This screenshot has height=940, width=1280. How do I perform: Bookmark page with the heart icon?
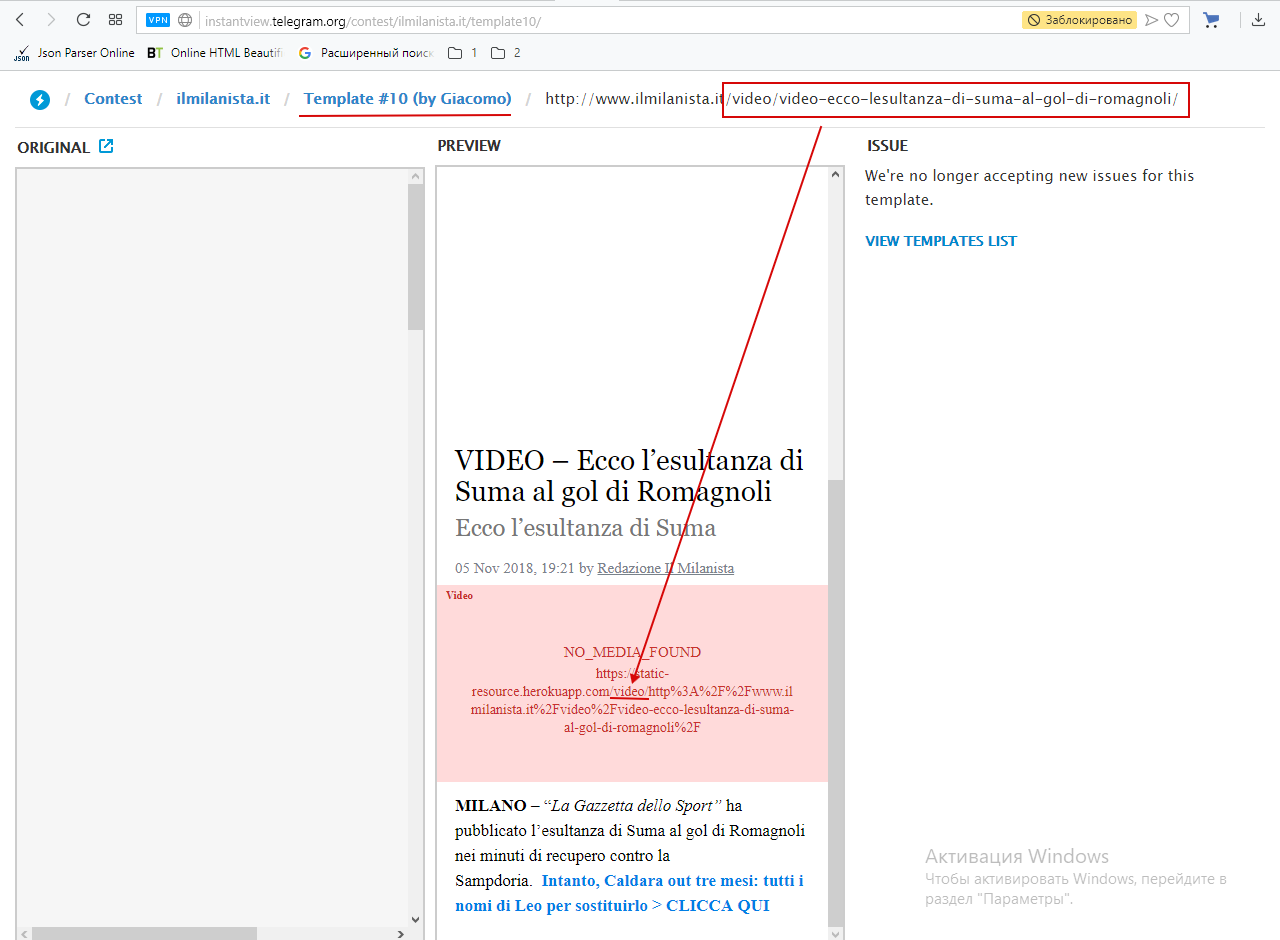(1172, 20)
